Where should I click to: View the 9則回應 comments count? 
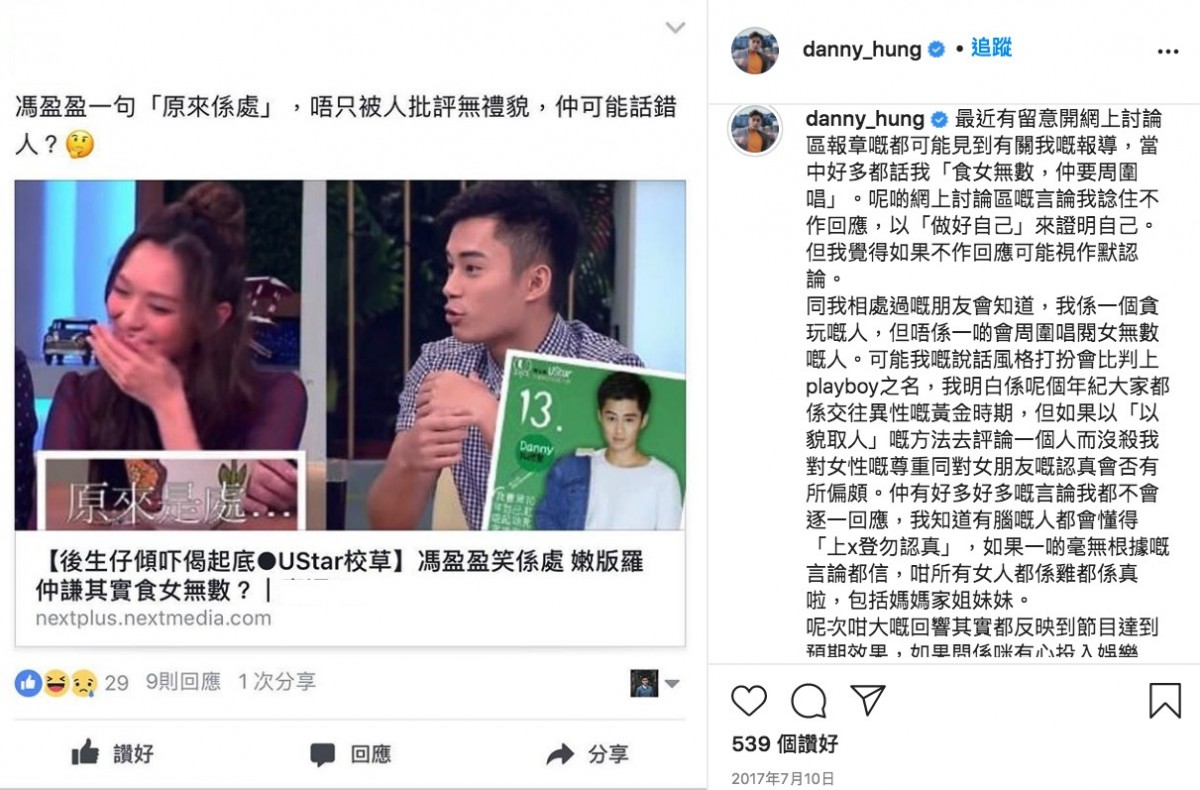183,682
